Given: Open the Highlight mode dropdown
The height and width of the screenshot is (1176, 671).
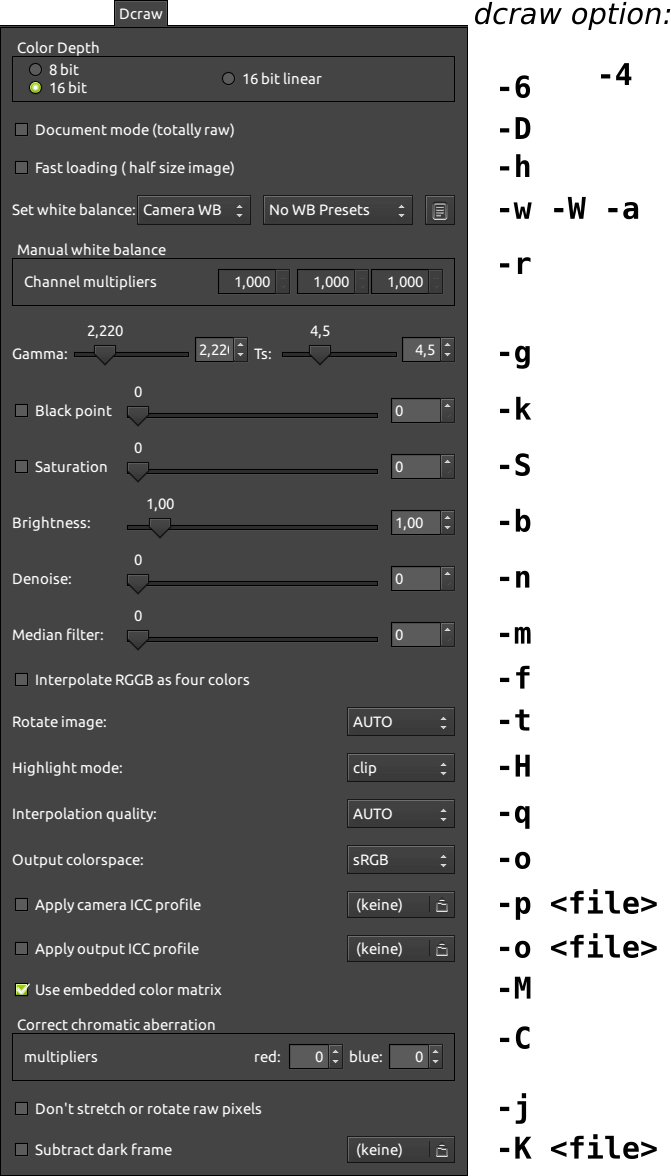Looking at the screenshot, I should (400, 768).
